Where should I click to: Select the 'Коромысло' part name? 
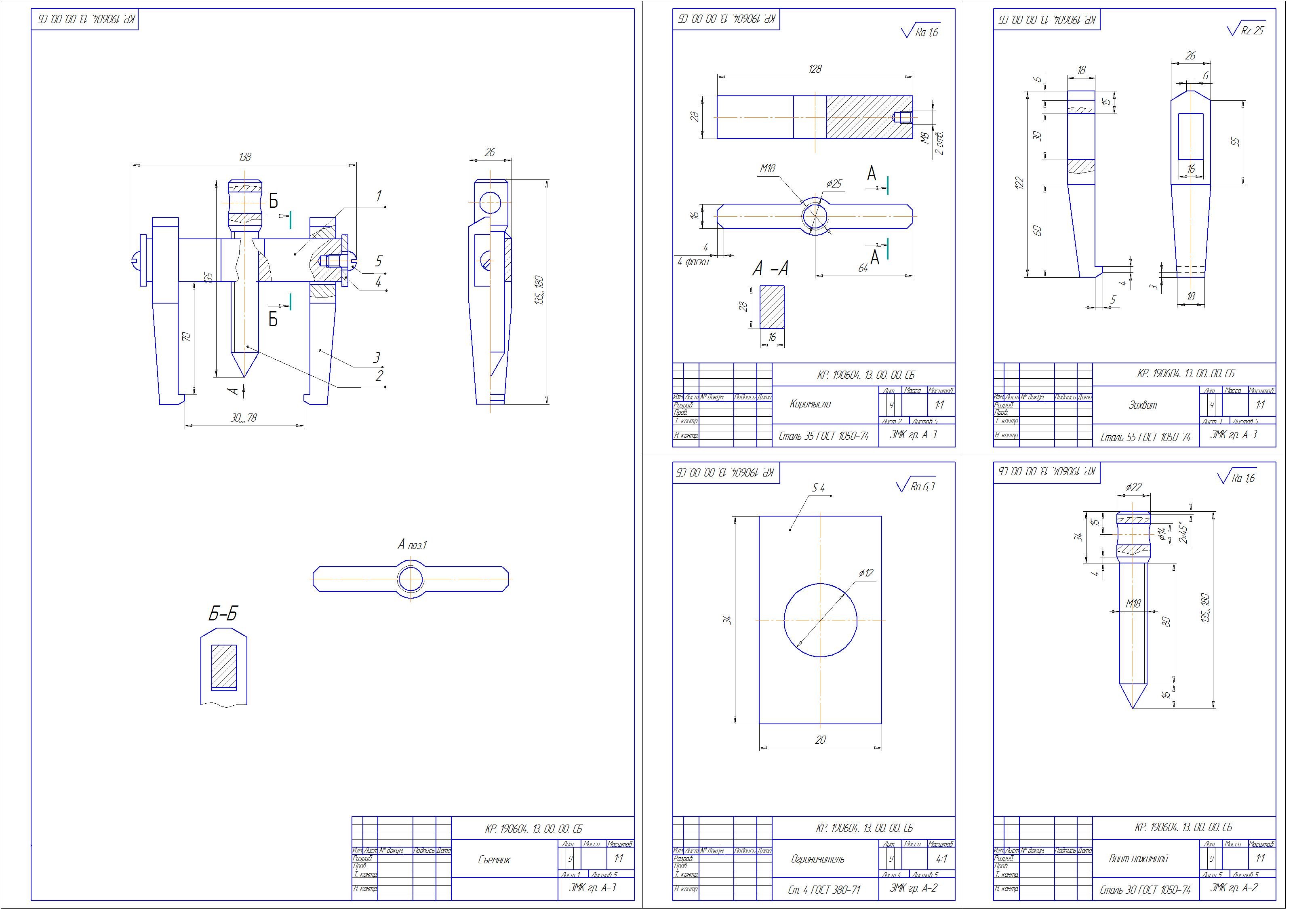click(810, 404)
